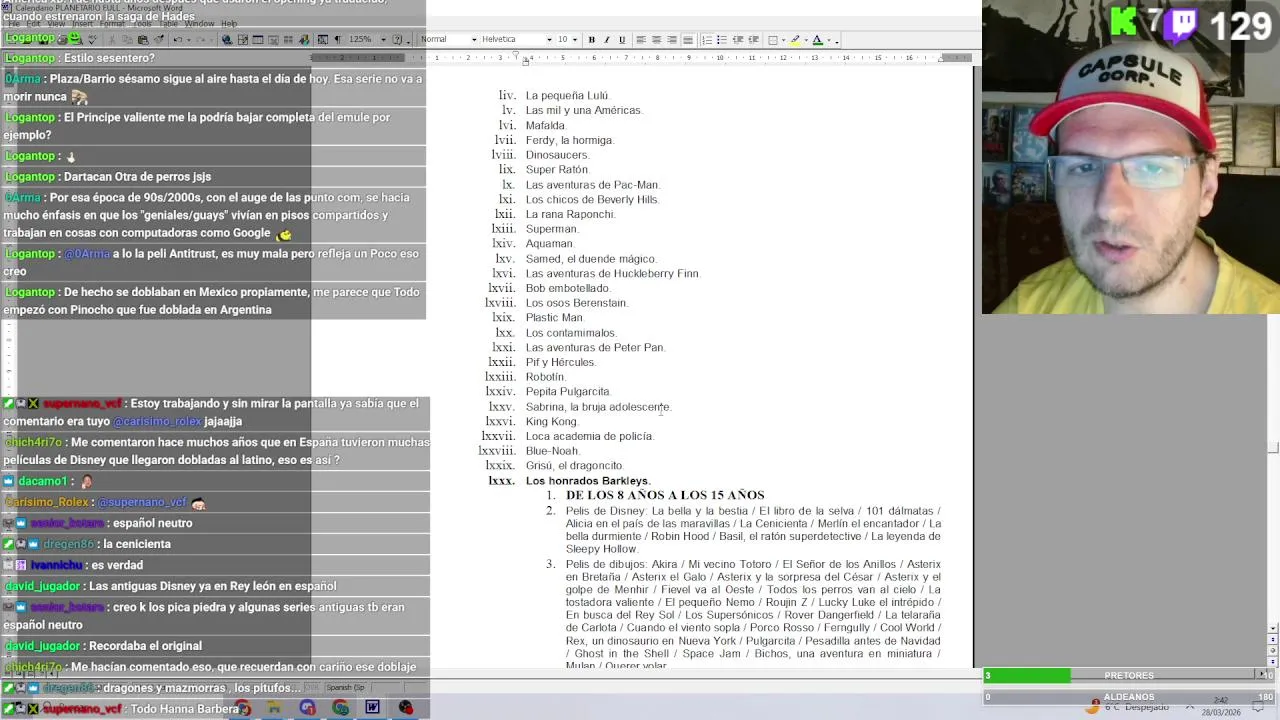Apply bulleted list formatting
Screen dimensions: 1280x720
click(722, 40)
